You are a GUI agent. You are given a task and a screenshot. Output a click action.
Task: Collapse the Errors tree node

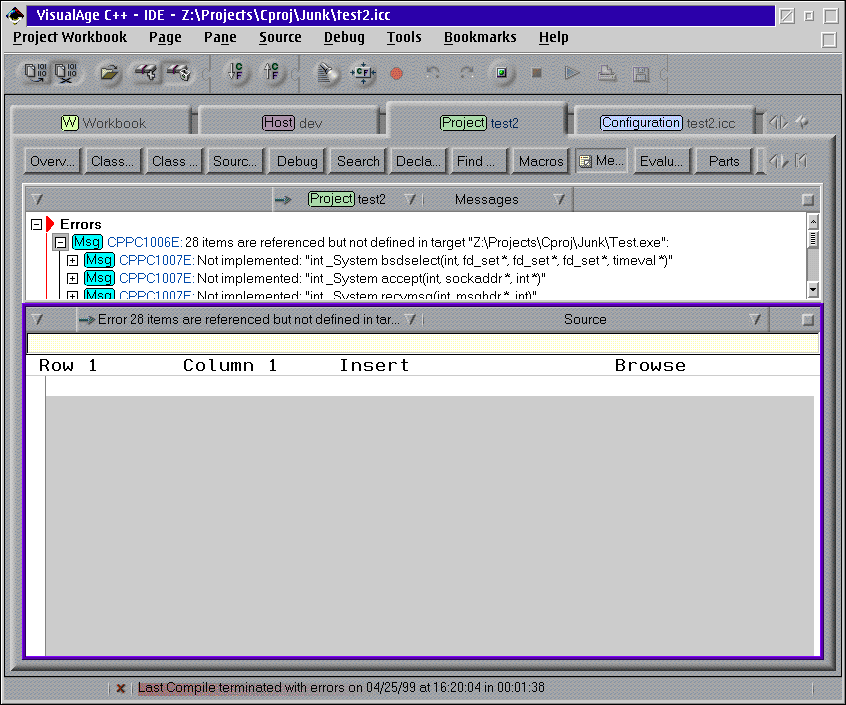[37, 224]
